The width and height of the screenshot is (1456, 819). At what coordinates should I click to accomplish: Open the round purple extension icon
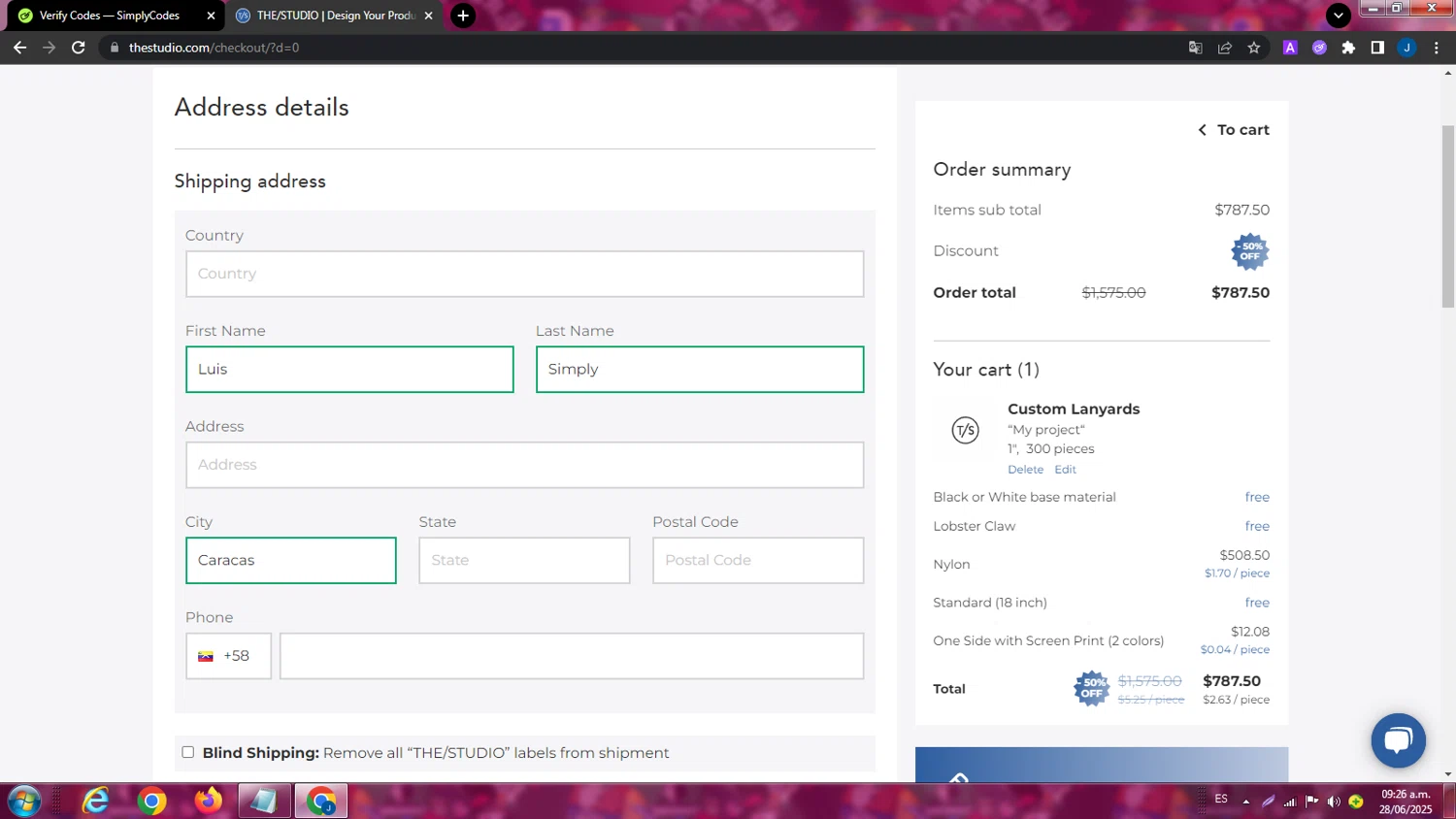coord(1319,48)
